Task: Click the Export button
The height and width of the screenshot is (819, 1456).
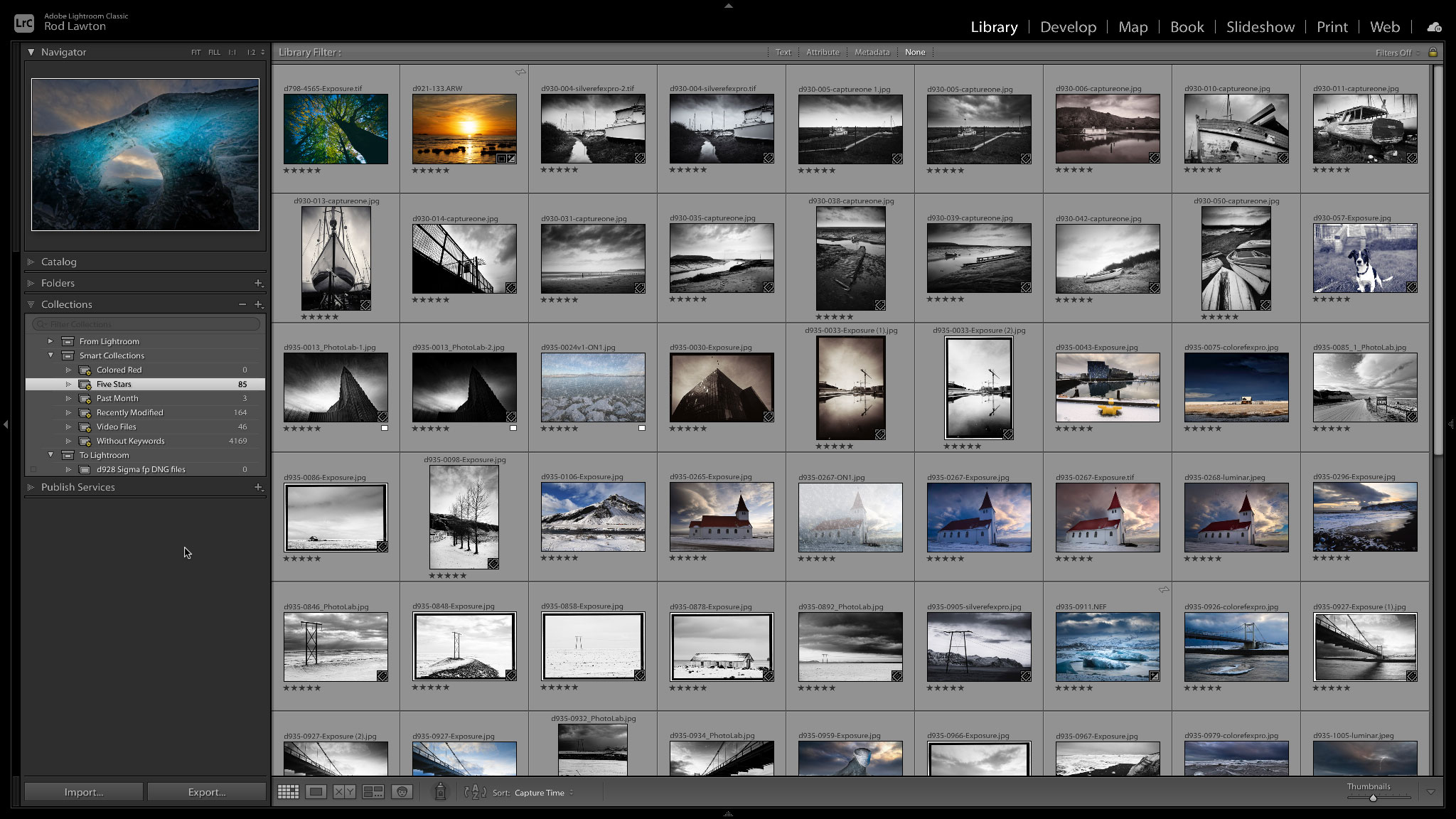Action: coord(207,792)
